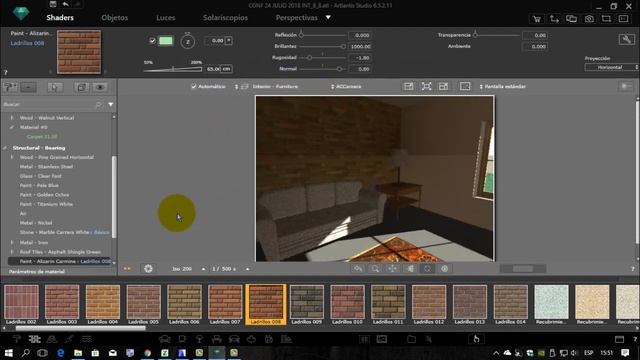Launch Chrome from the taskbar
The height and width of the screenshot is (360, 640).
click(x=147, y=353)
